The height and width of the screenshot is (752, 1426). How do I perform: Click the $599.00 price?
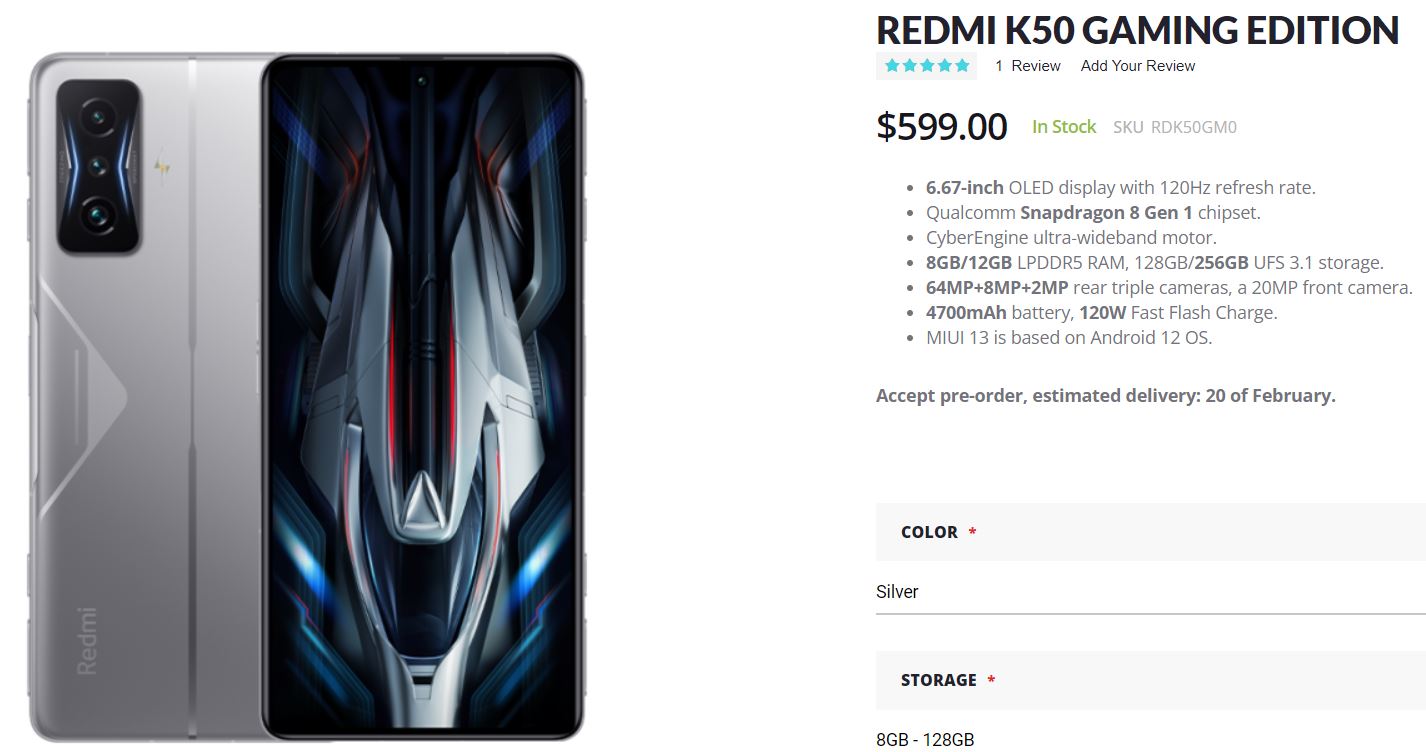coord(941,127)
